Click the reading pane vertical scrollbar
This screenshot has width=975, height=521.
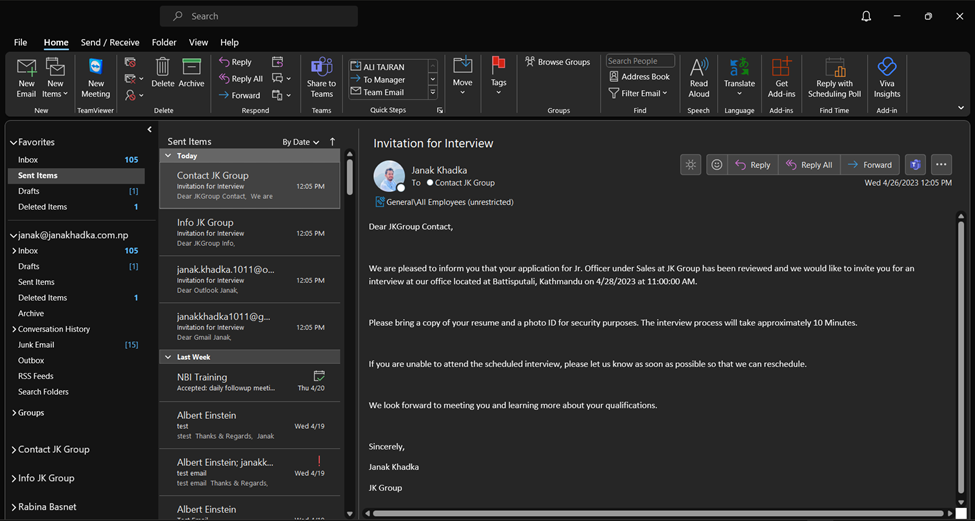tap(961, 359)
